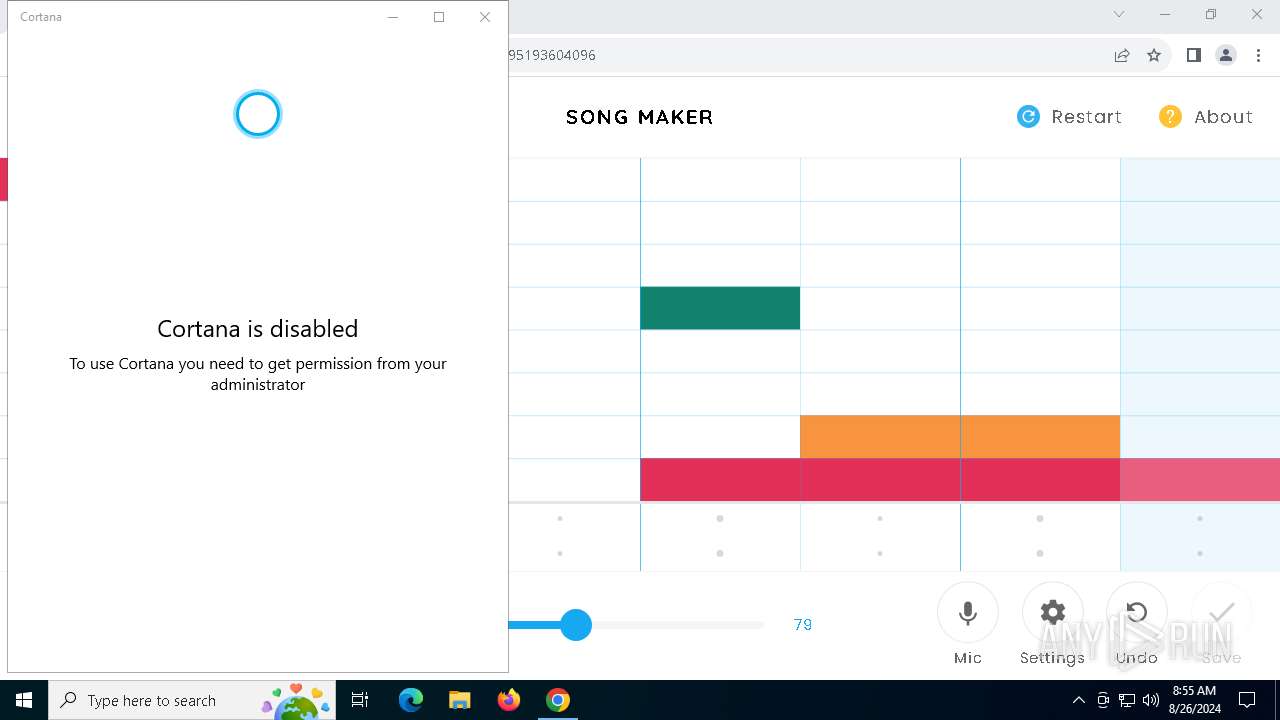Click the Chrome address bar URL
This screenshot has width=1280, height=720.
[552, 55]
